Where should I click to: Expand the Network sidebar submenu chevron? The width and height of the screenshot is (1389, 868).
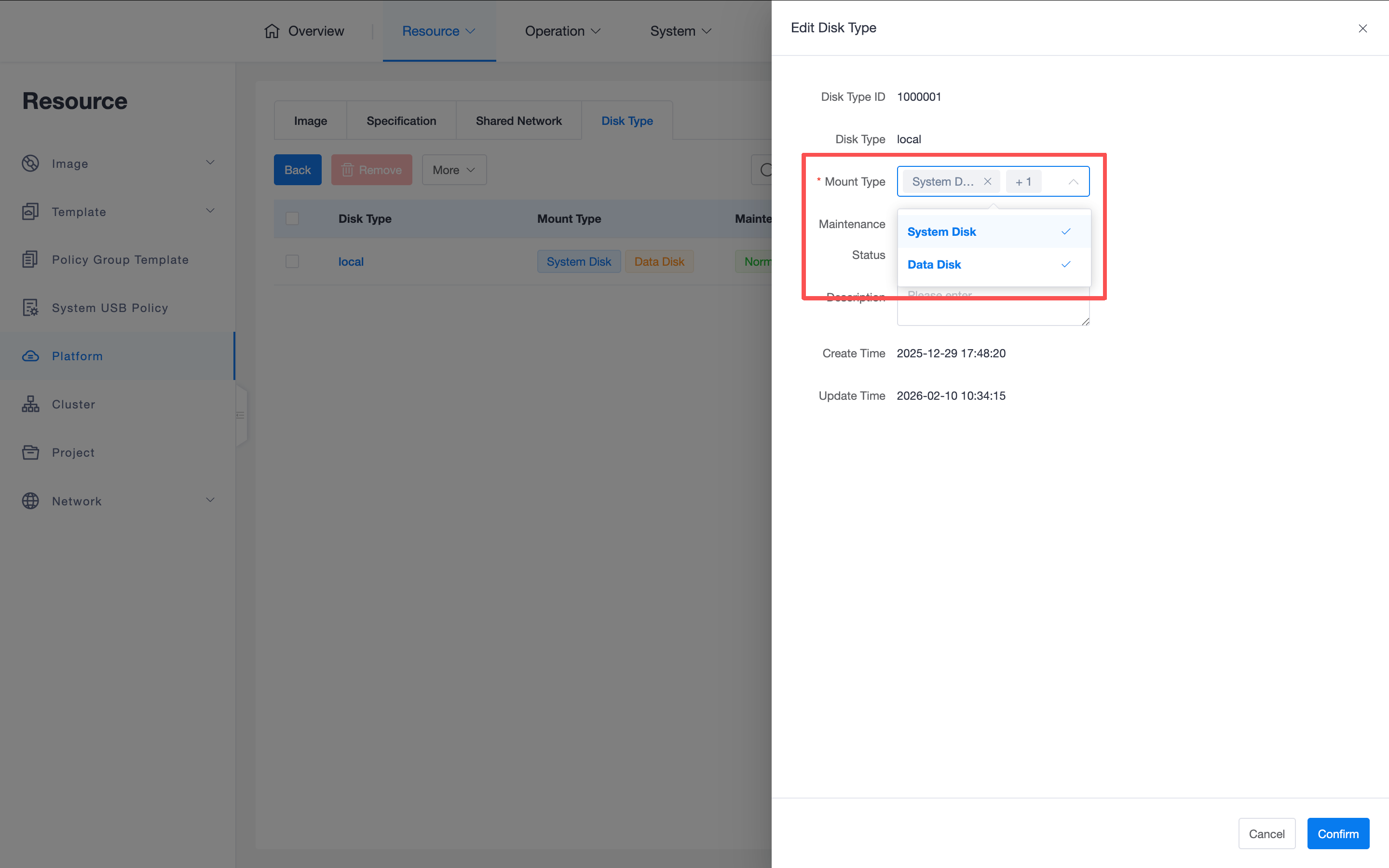pyautogui.click(x=210, y=500)
